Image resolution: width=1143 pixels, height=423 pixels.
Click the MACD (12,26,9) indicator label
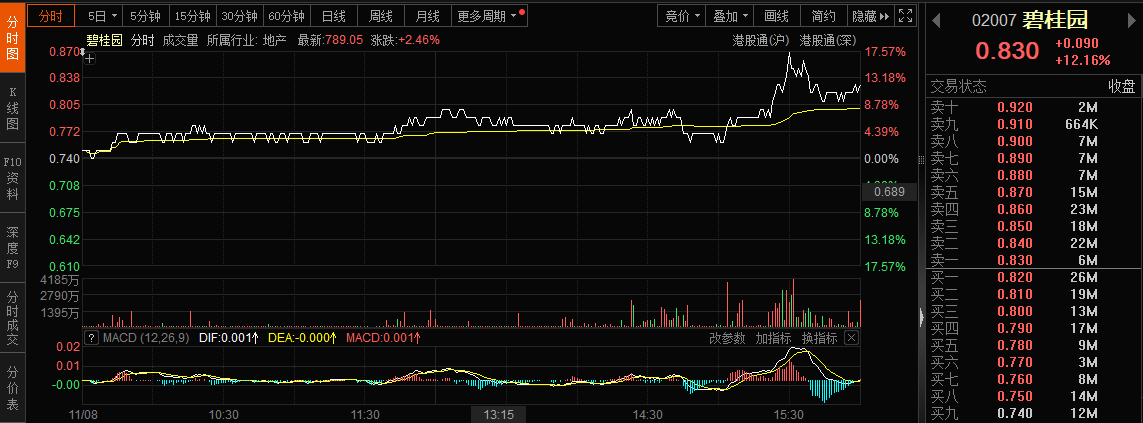[x=145, y=338]
